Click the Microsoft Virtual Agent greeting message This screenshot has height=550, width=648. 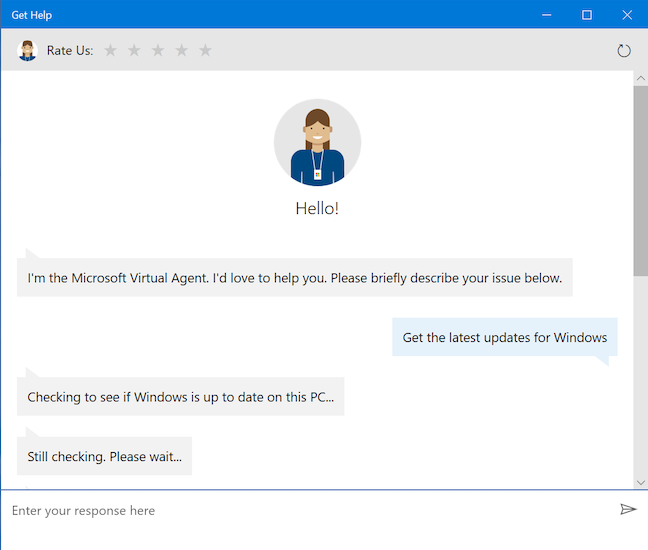(x=294, y=278)
